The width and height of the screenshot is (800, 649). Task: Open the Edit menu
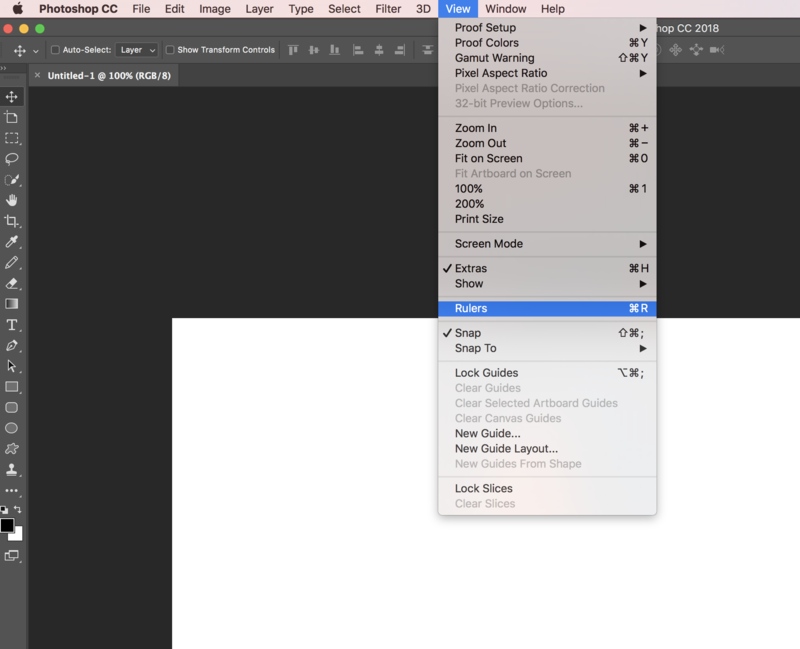point(174,9)
